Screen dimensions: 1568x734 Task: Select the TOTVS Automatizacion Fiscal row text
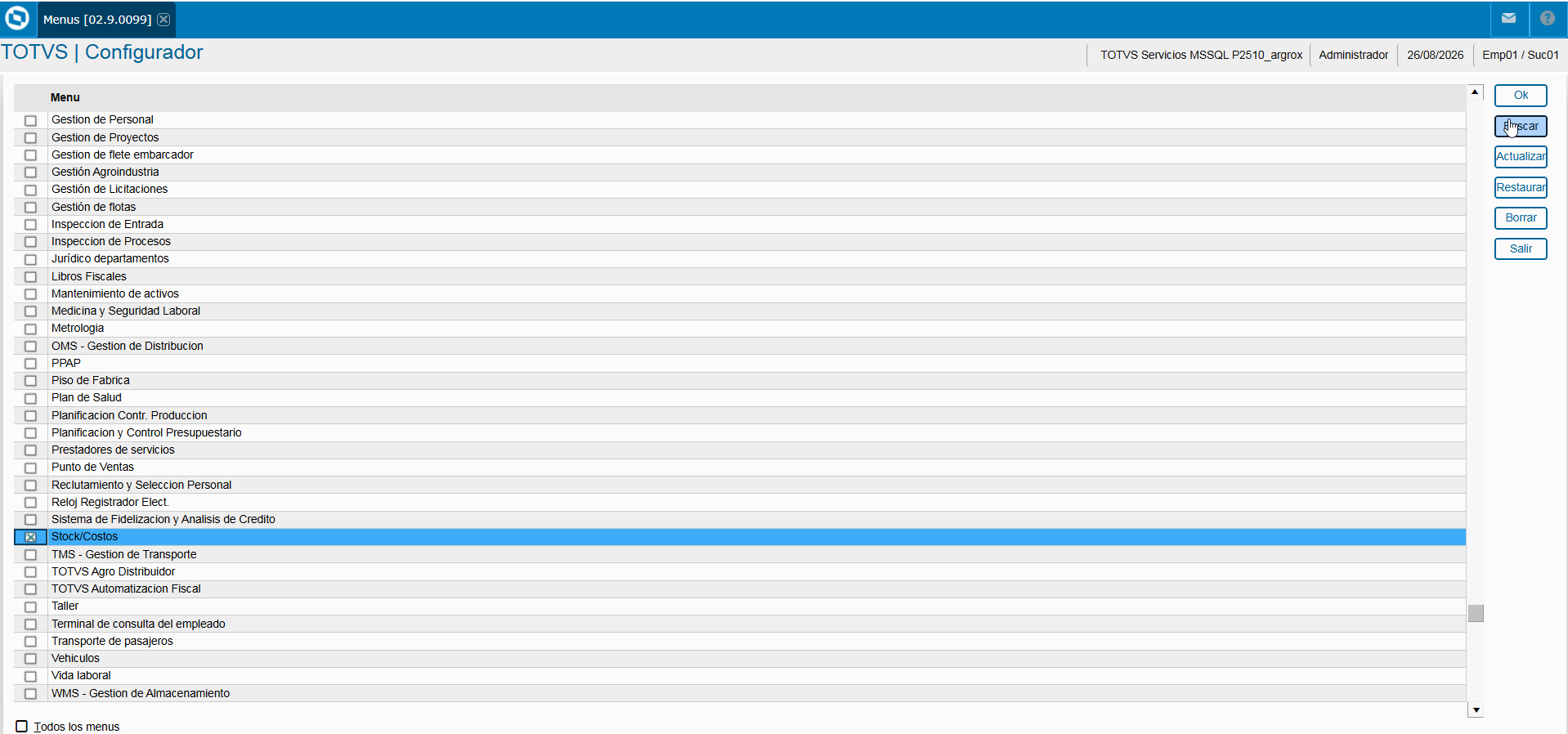click(x=126, y=589)
